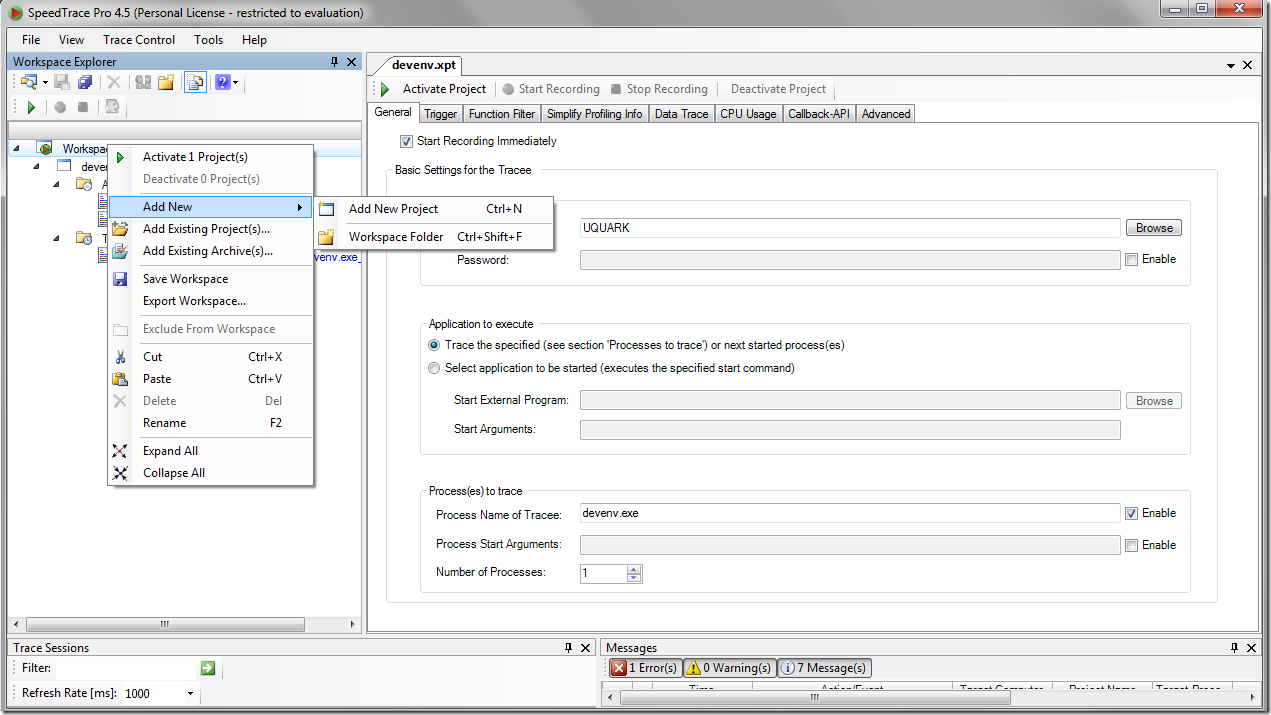Click the gray stop square in Workspace Explorer
1271x715 pixels.
coord(83,107)
